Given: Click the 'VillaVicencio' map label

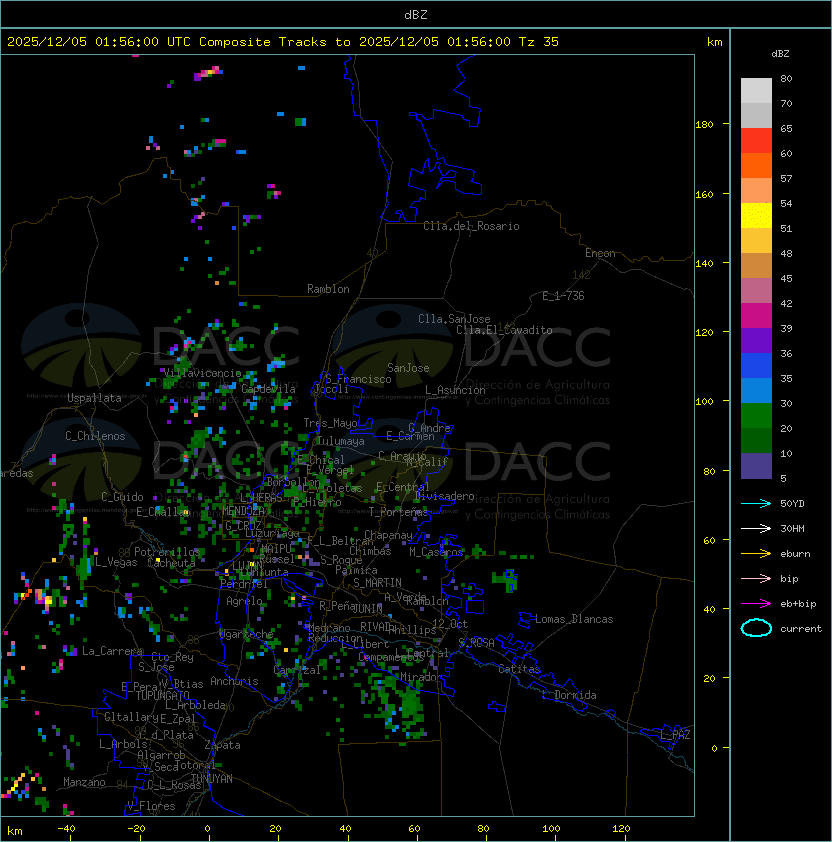Looking at the screenshot, I should 202,373.
